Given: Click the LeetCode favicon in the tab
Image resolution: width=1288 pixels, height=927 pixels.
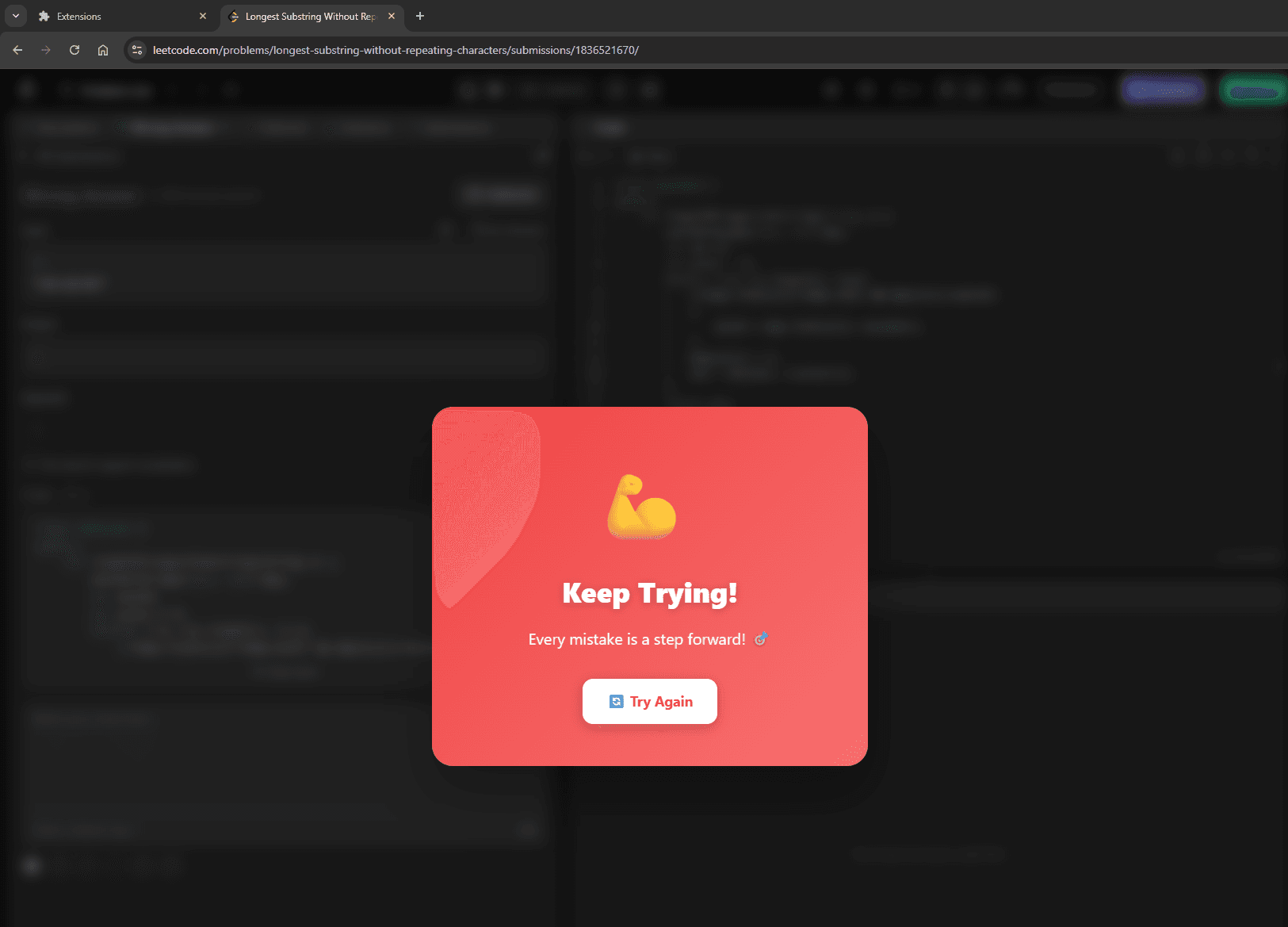Looking at the screenshot, I should point(234,17).
